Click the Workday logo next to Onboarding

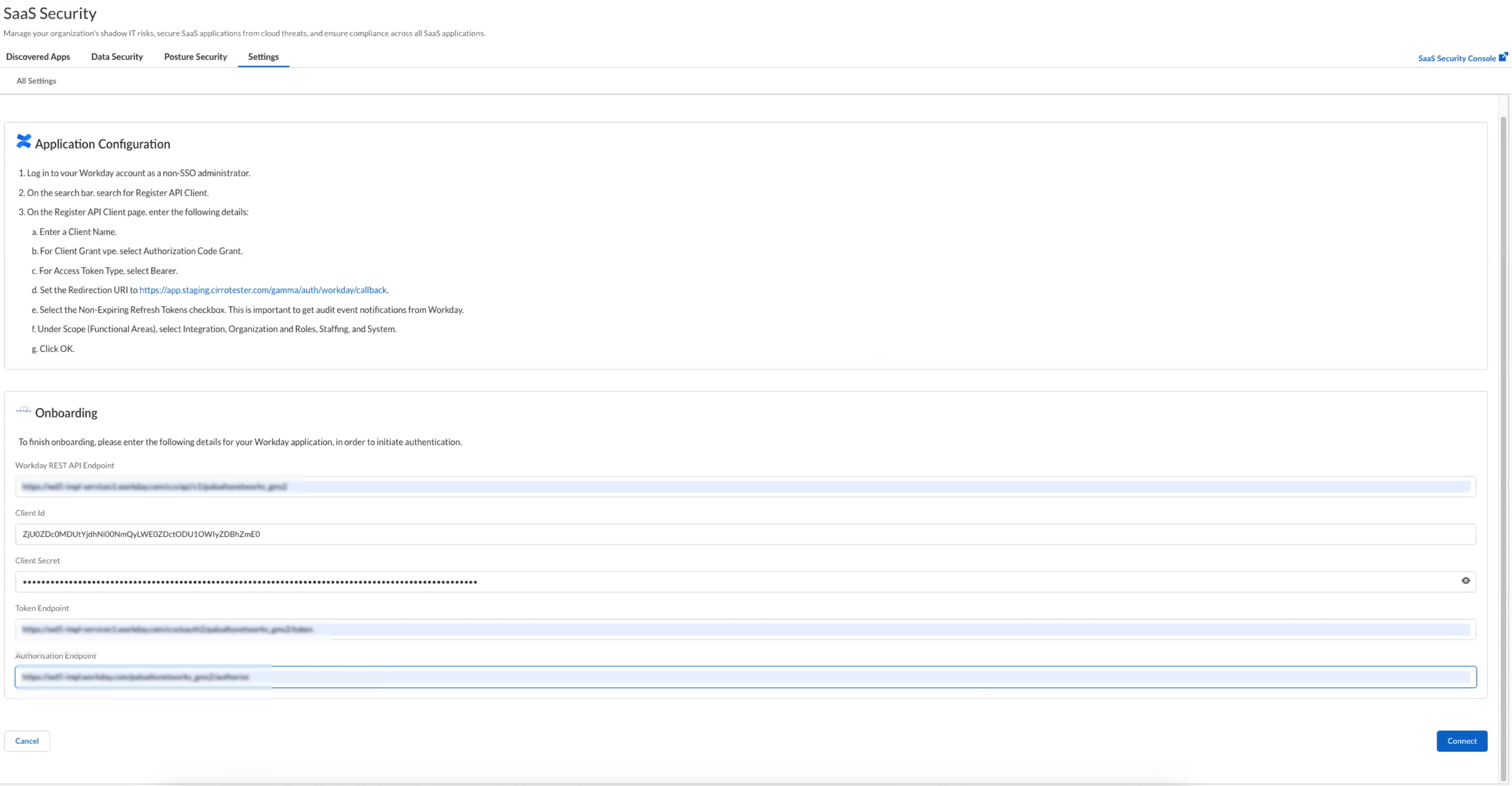tap(23, 410)
